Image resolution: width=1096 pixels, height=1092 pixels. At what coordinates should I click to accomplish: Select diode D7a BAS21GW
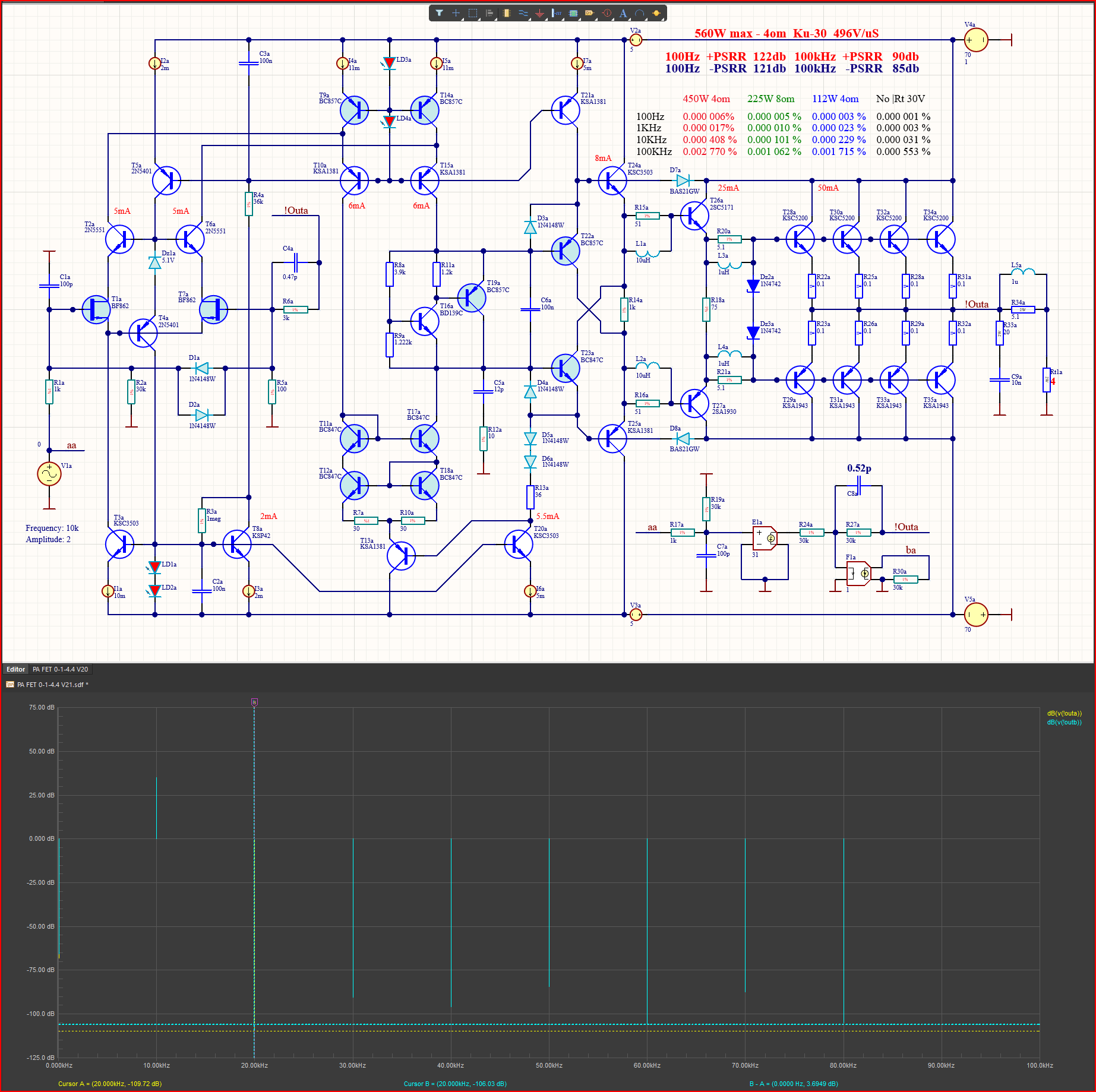click(x=683, y=180)
